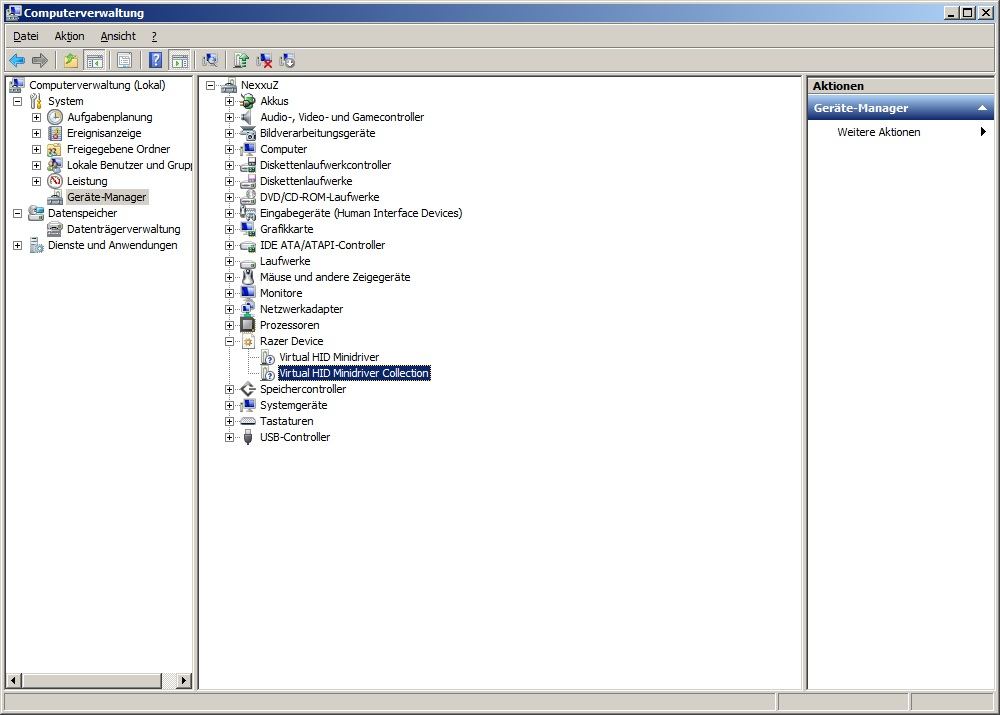Screen dimensions: 1000x715
Task: Click the Virtual HID Minidriver question-mark icon
Action: click(267, 357)
